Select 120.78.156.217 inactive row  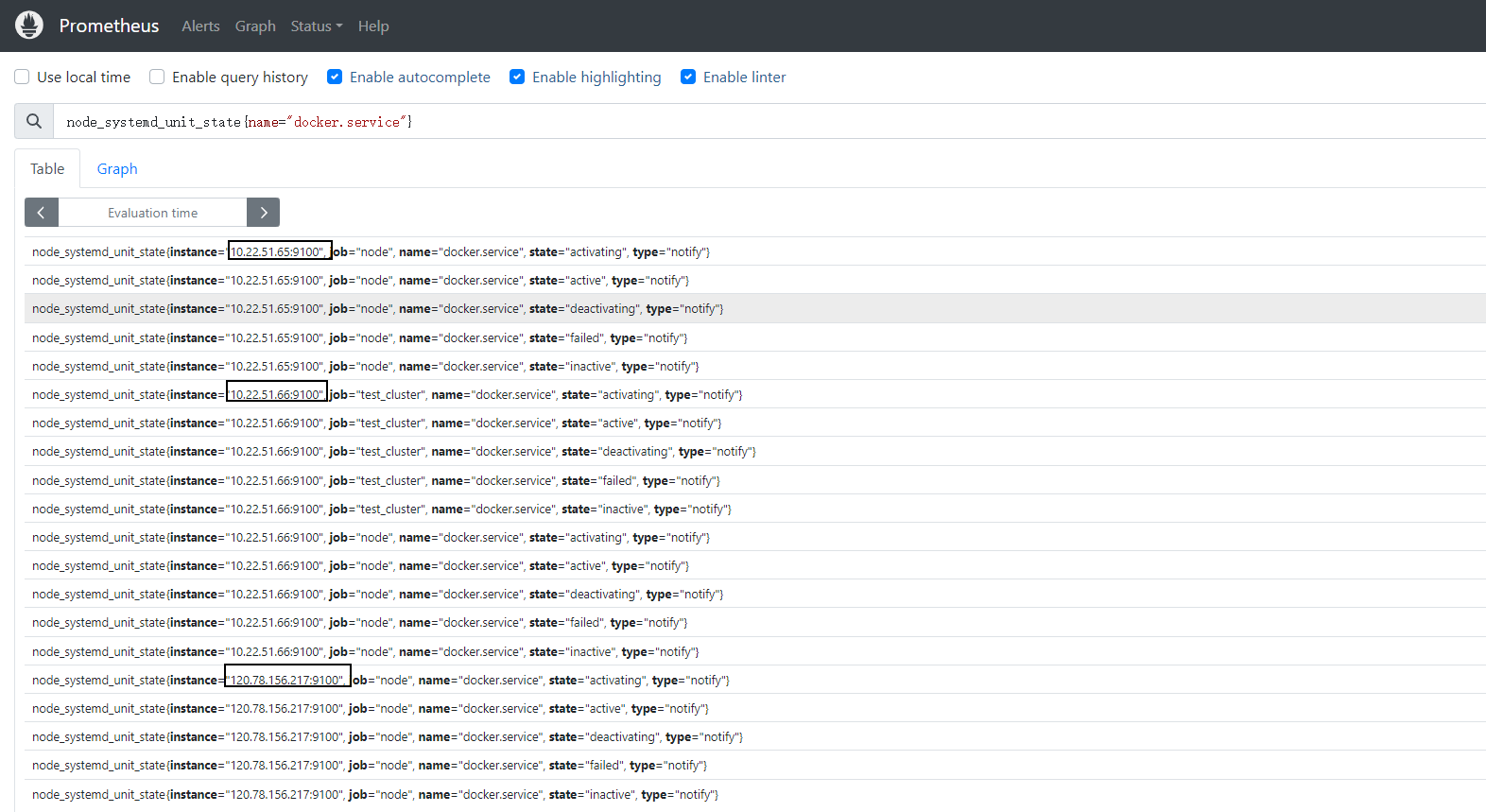755,794
